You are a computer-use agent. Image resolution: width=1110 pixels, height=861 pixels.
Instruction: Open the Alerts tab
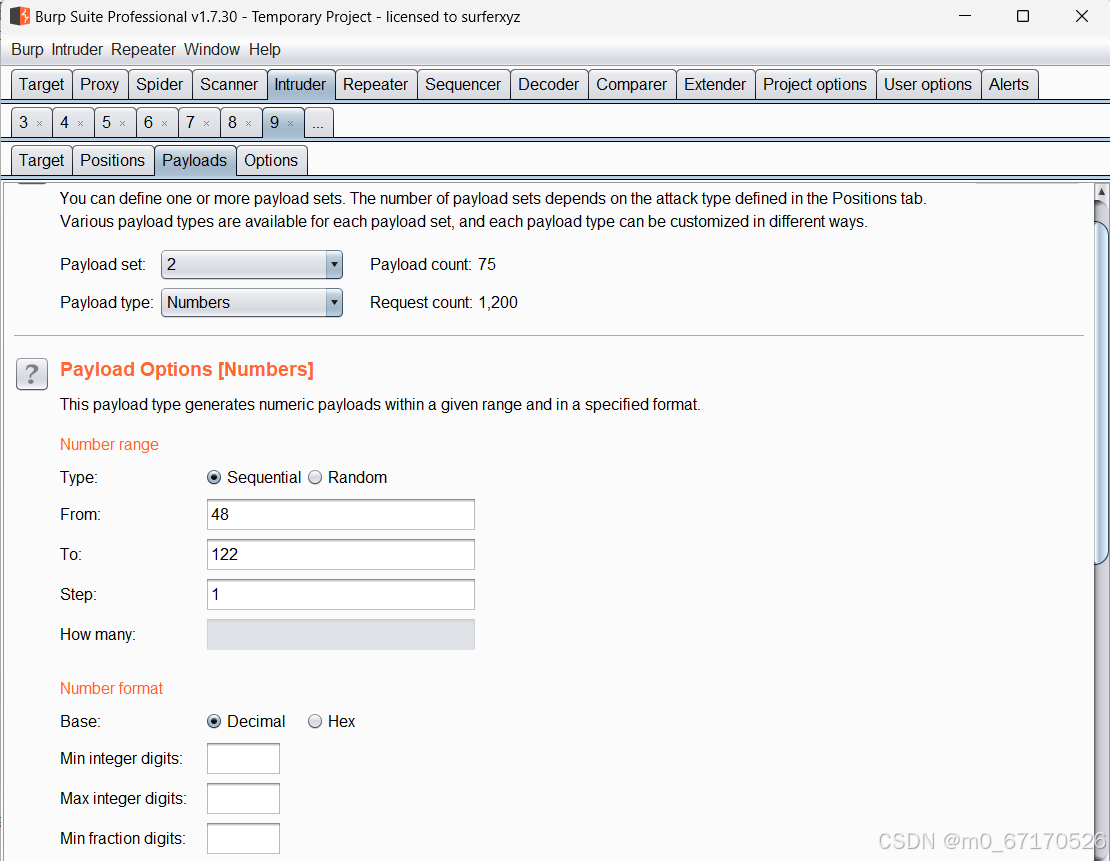[1009, 84]
